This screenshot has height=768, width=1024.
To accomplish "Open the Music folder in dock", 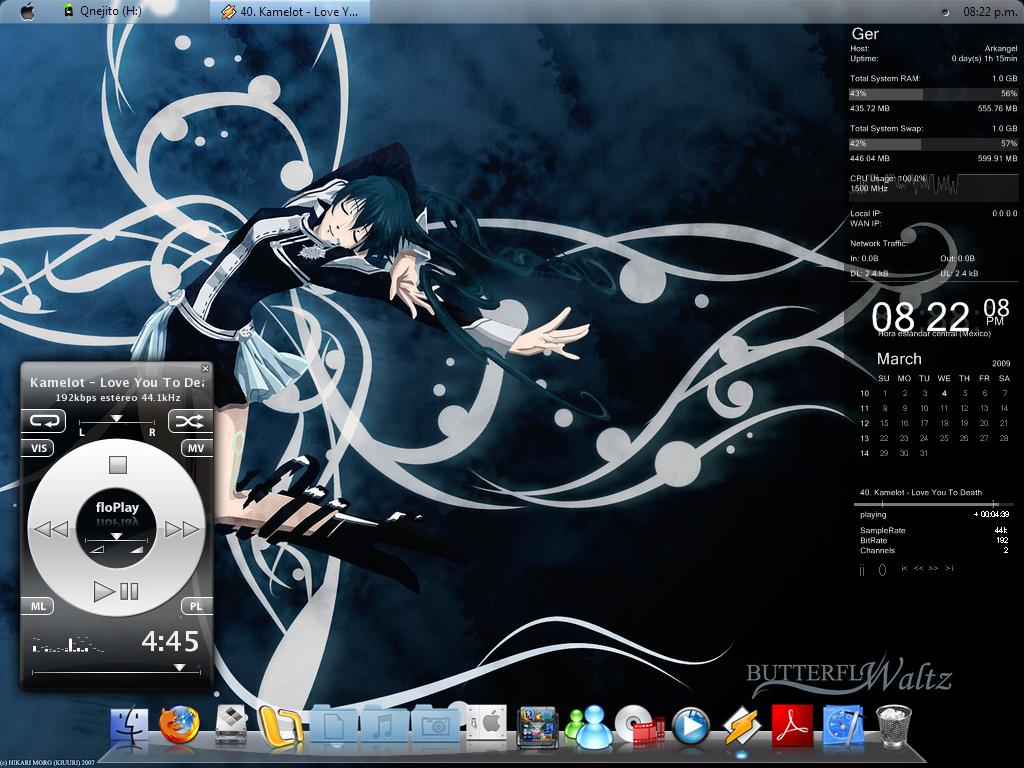I will coord(384,724).
